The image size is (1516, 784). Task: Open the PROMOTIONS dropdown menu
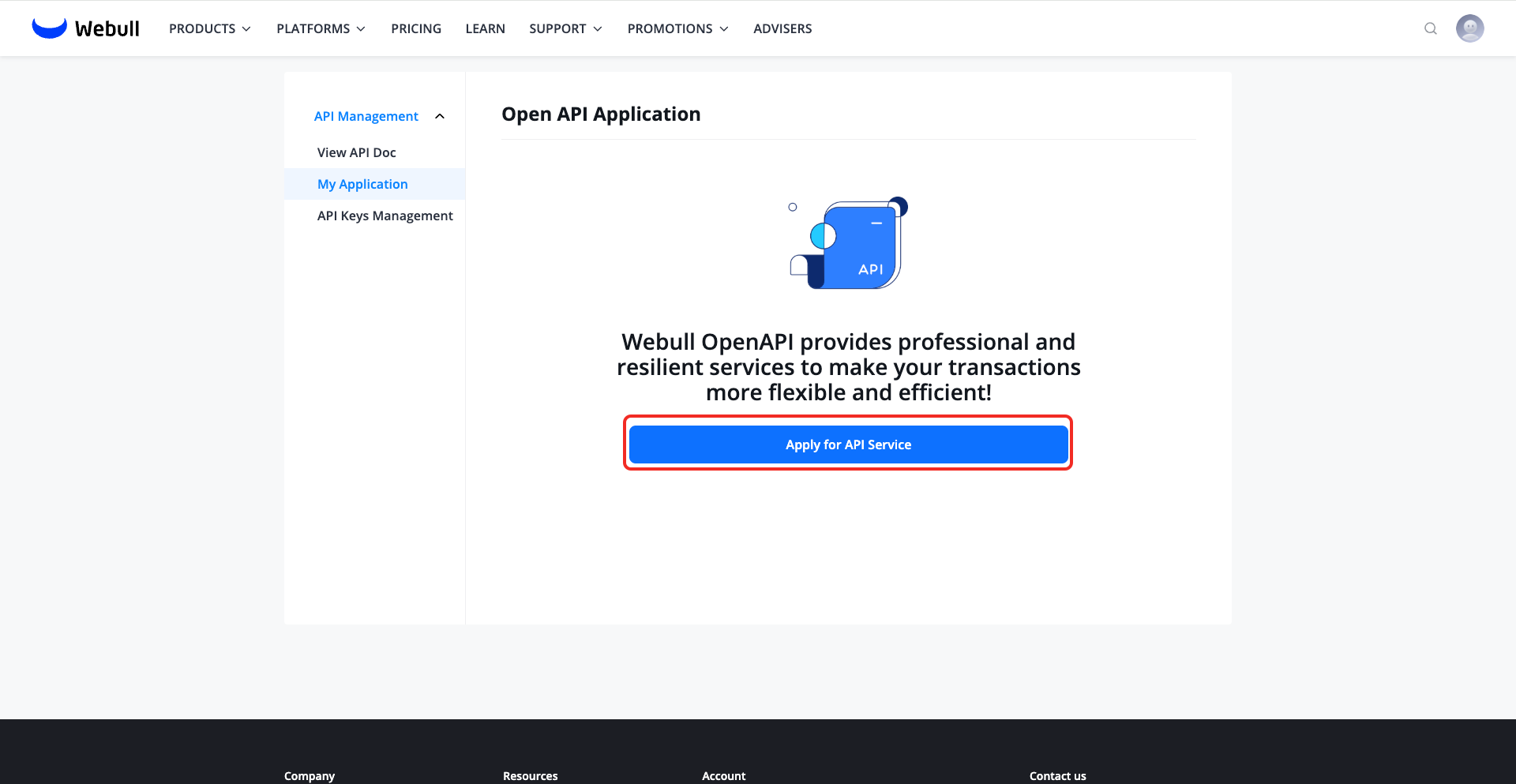(x=677, y=28)
